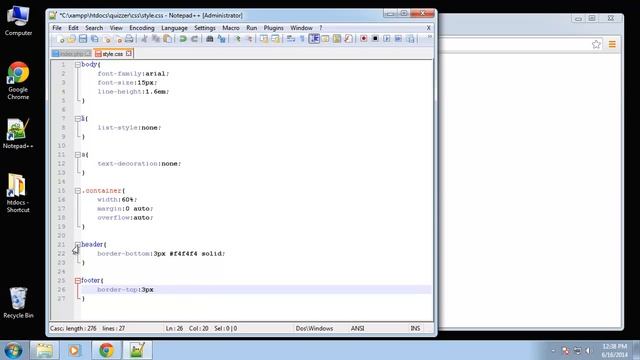
Task: Bookmark page with Chrome star icon
Action: tap(596, 44)
